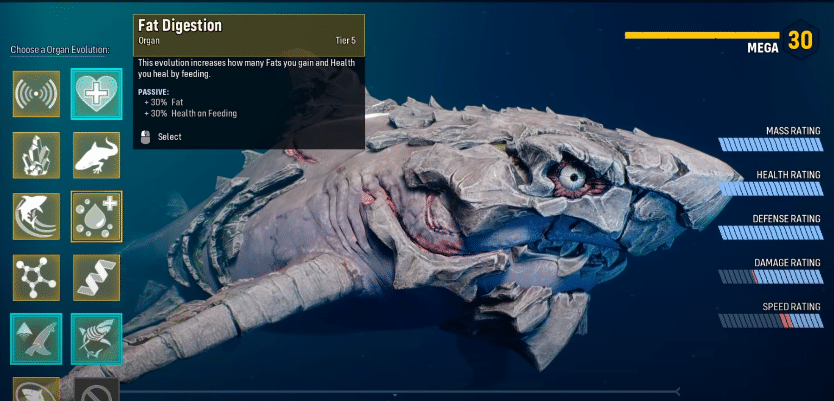Click the Mass Rating bar
This screenshot has height=401, width=834.
(771, 145)
